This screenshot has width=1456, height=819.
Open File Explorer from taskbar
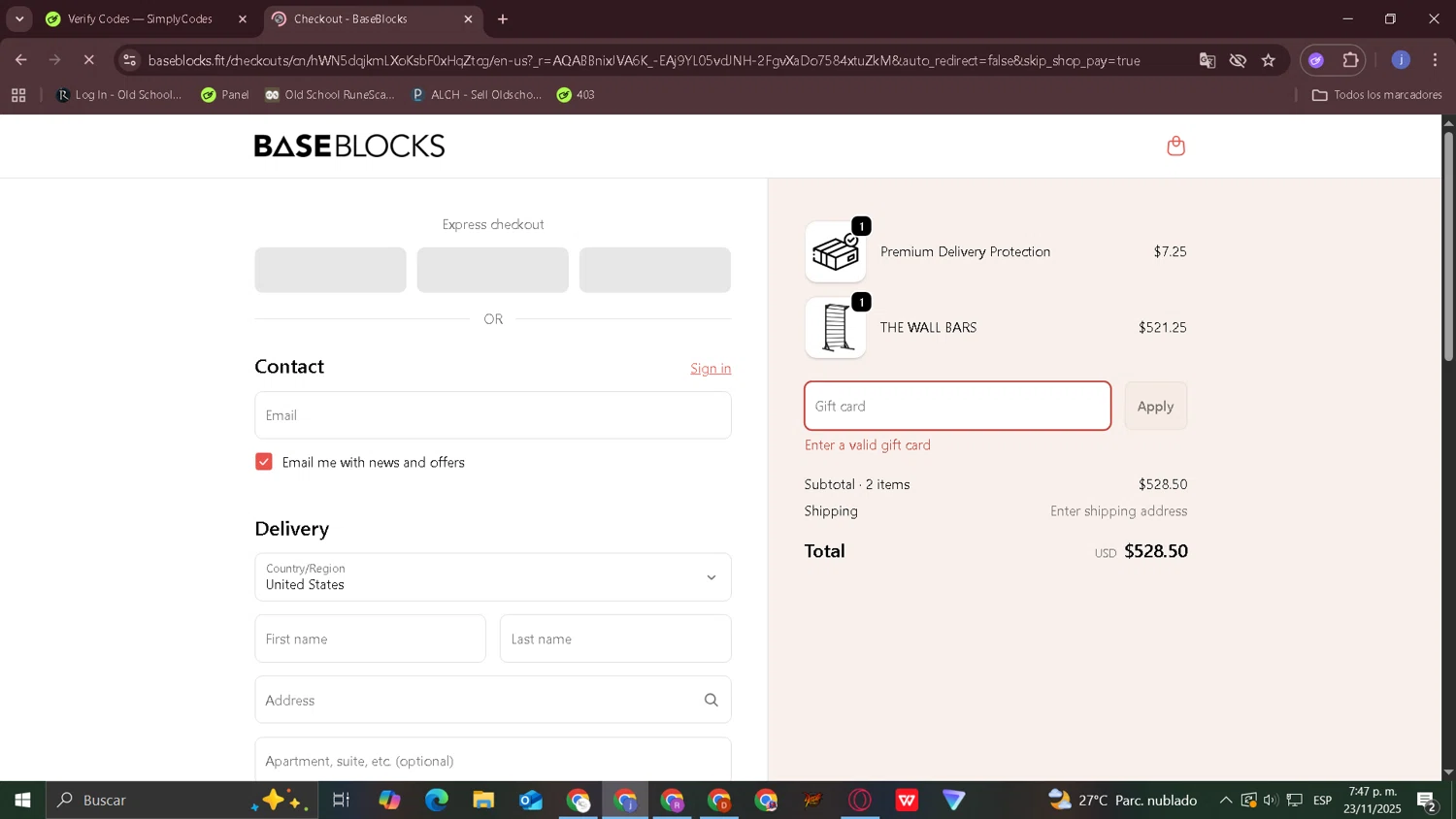click(483, 801)
